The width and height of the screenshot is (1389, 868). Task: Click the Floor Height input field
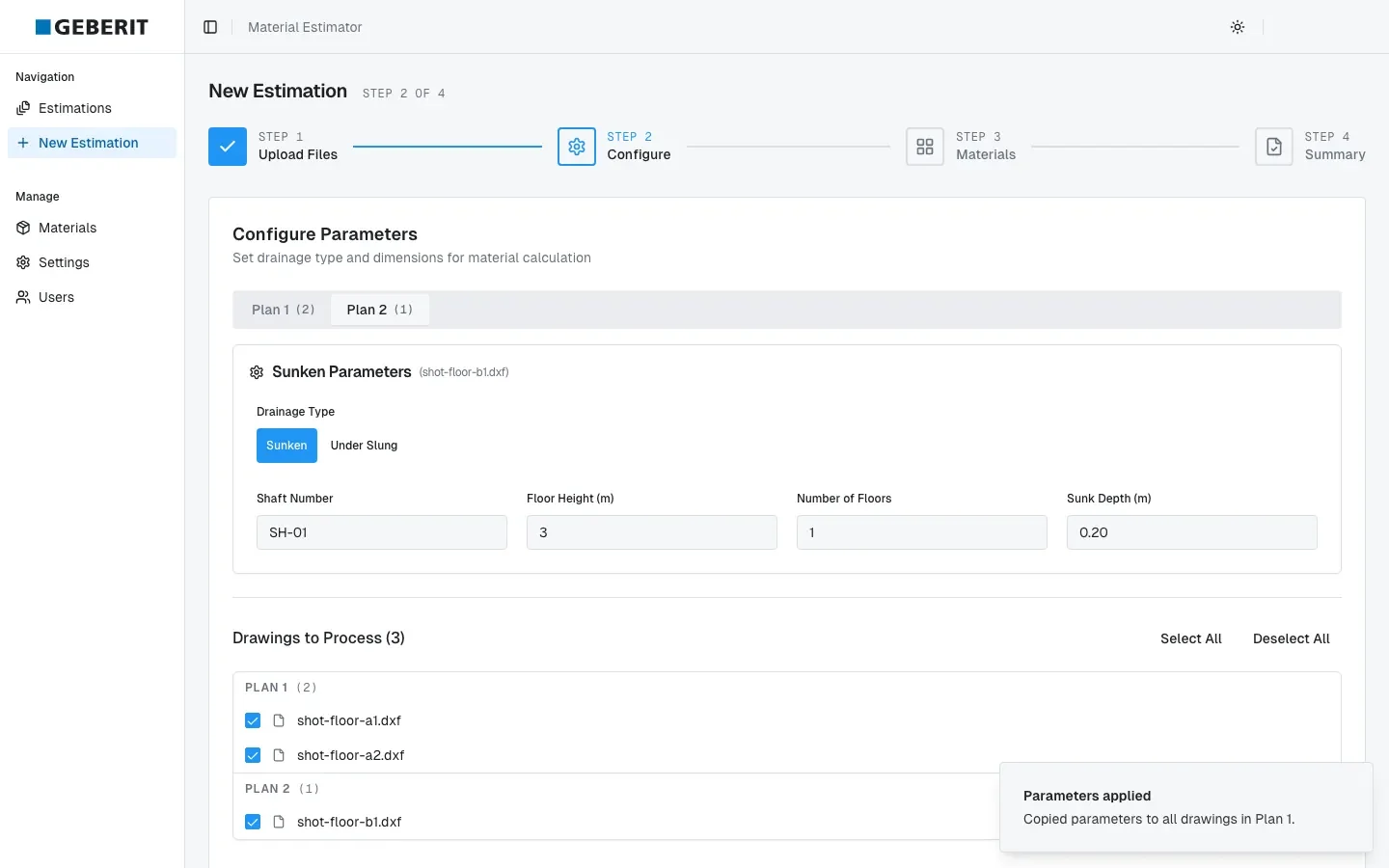click(652, 532)
